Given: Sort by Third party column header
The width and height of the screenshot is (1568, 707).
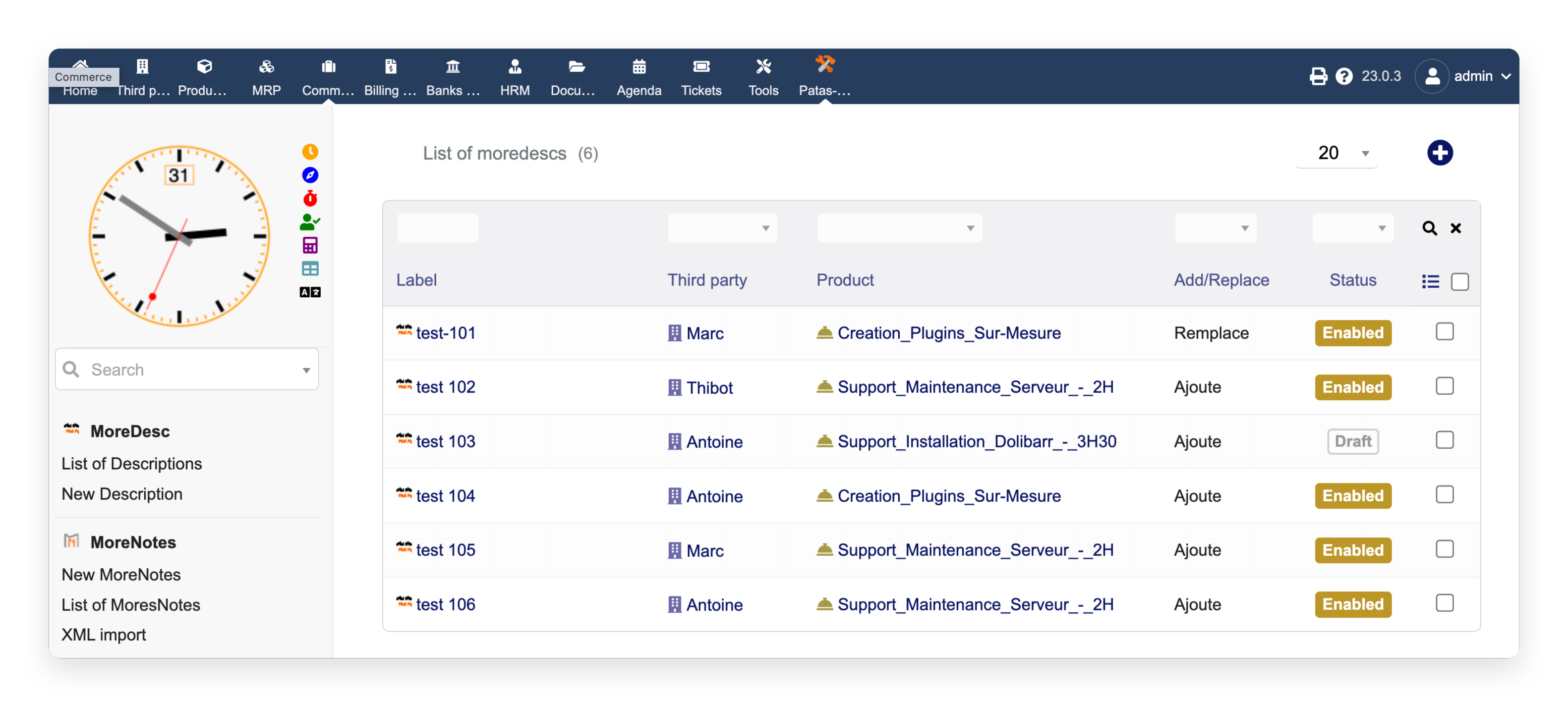Looking at the screenshot, I should coord(707,280).
